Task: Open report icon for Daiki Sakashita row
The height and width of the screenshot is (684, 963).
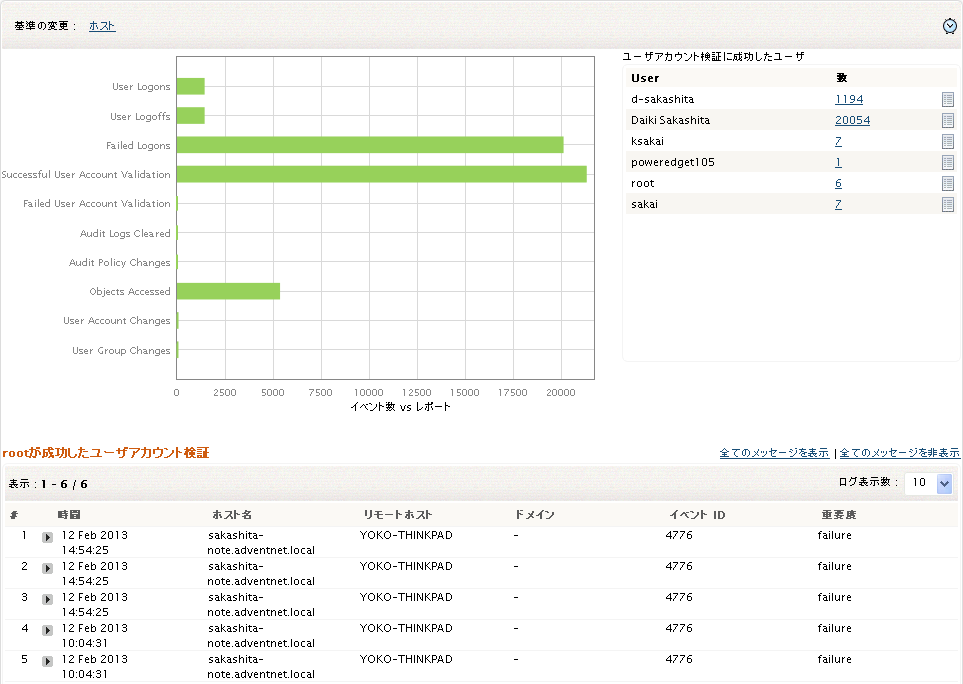Action: [x=947, y=121]
